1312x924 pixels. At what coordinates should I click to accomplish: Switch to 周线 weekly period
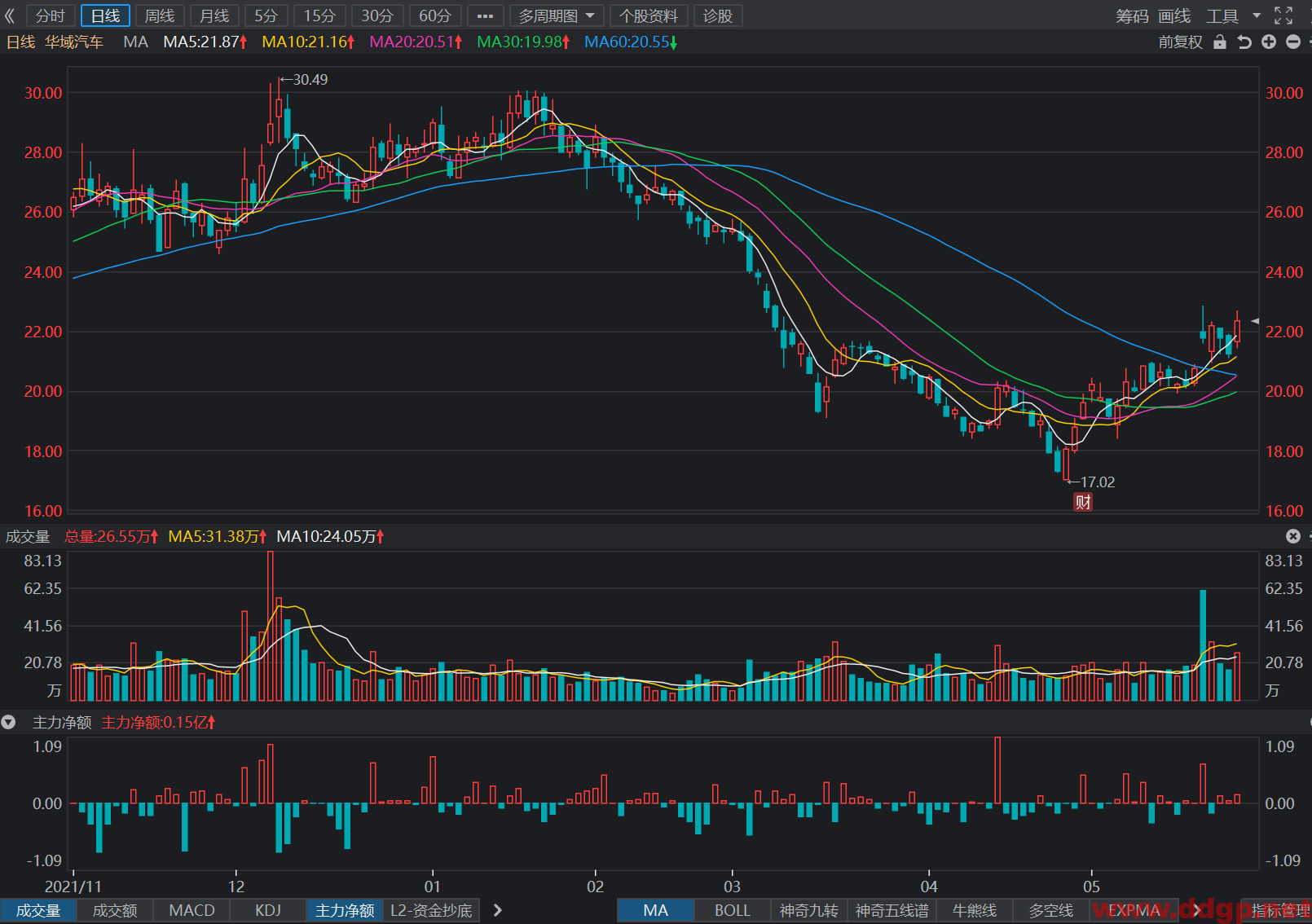(x=160, y=15)
